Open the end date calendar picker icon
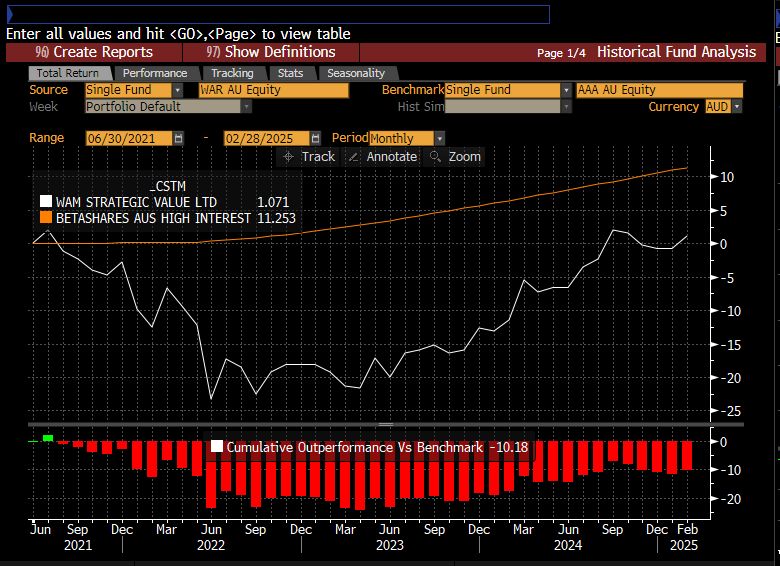The width and height of the screenshot is (780, 566). click(x=315, y=138)
